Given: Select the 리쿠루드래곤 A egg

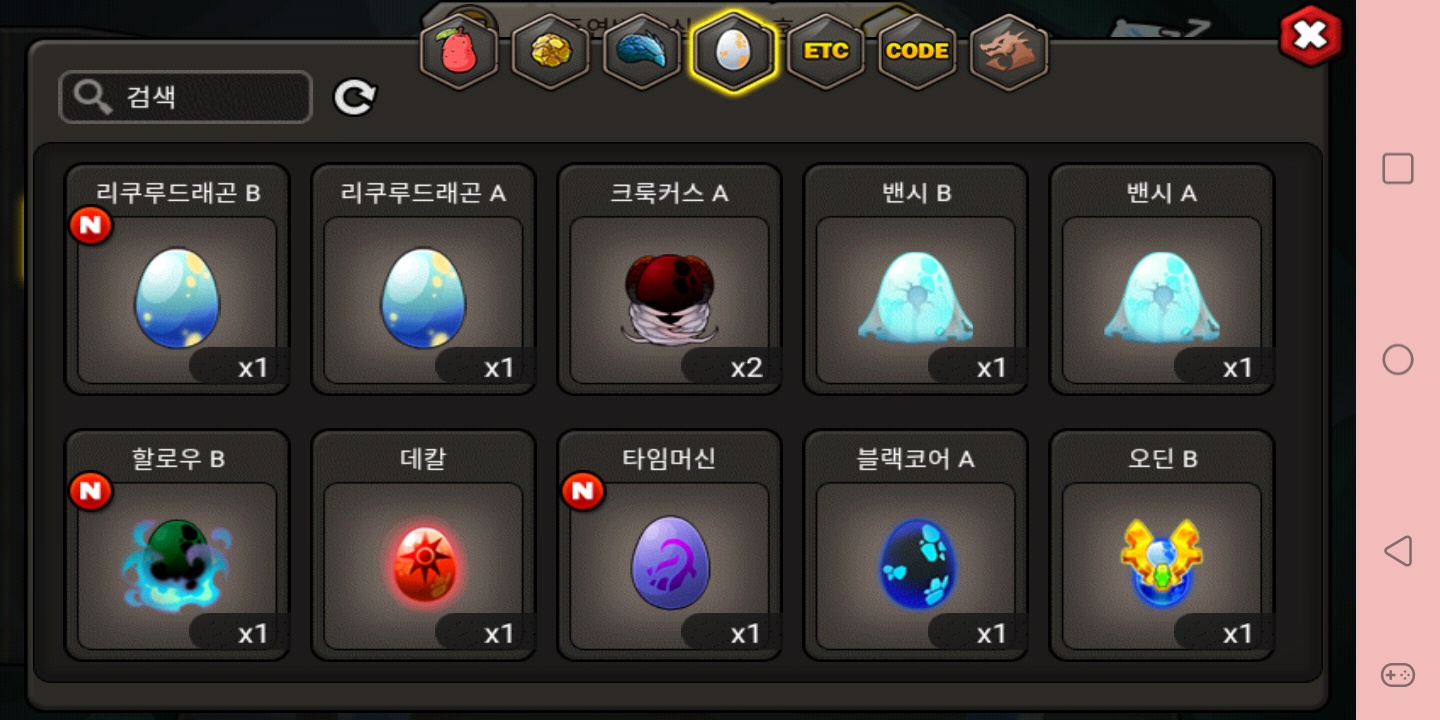Looking at the screenshot, I should point(423,279).
